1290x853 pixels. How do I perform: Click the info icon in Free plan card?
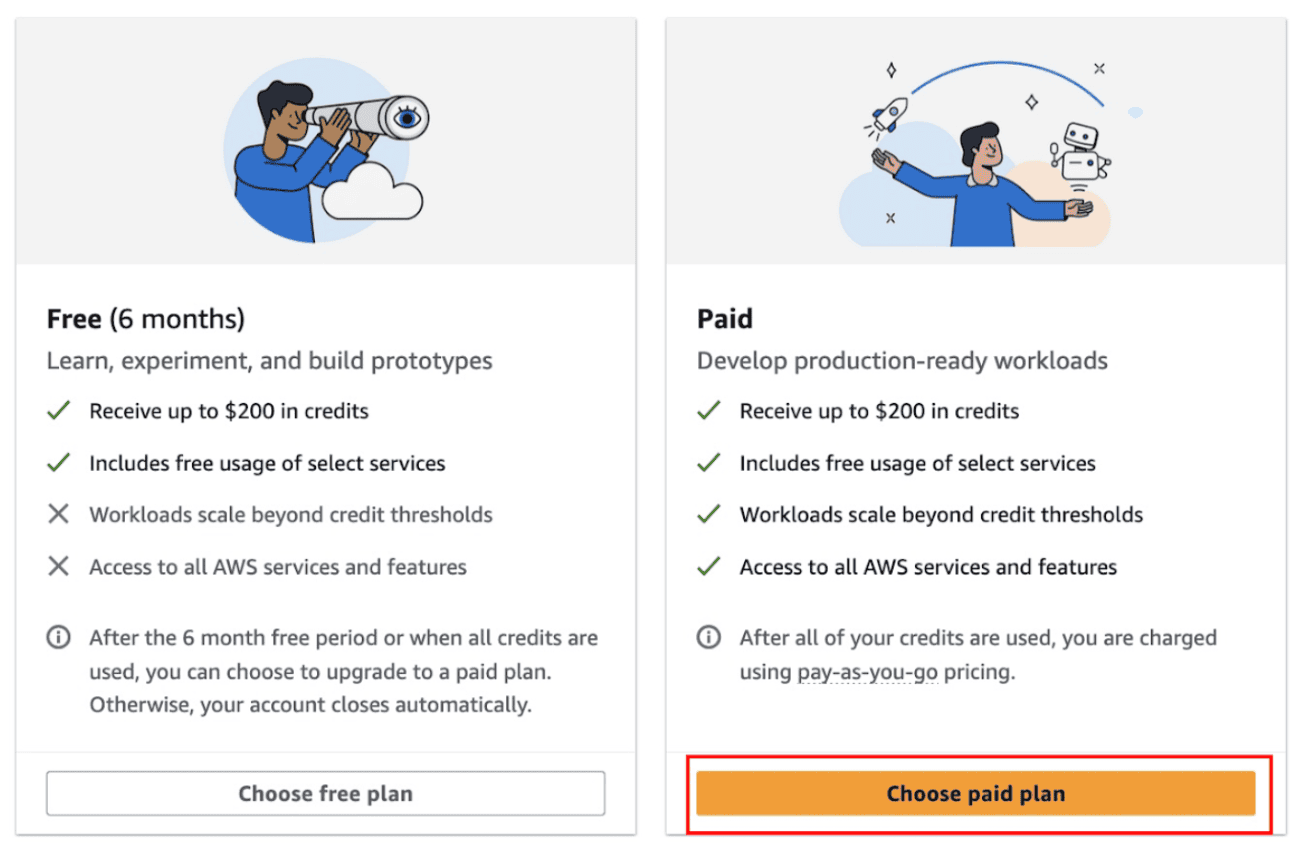(x=59, y=638)
